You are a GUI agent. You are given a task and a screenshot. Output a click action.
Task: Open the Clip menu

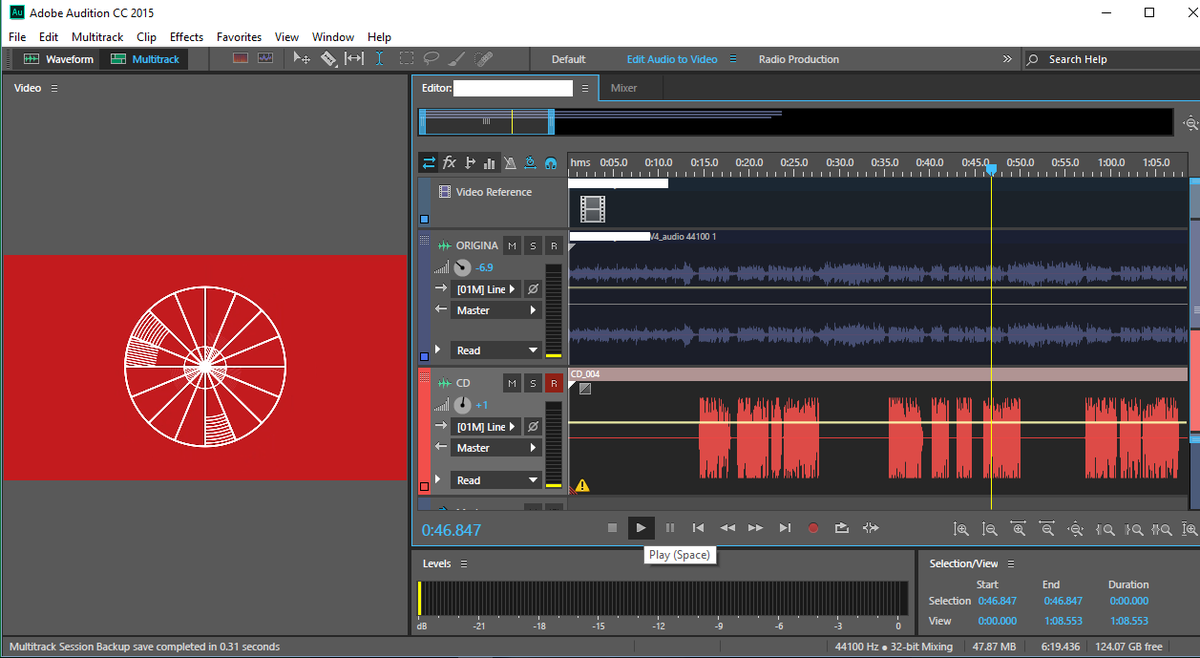point(146,37)
